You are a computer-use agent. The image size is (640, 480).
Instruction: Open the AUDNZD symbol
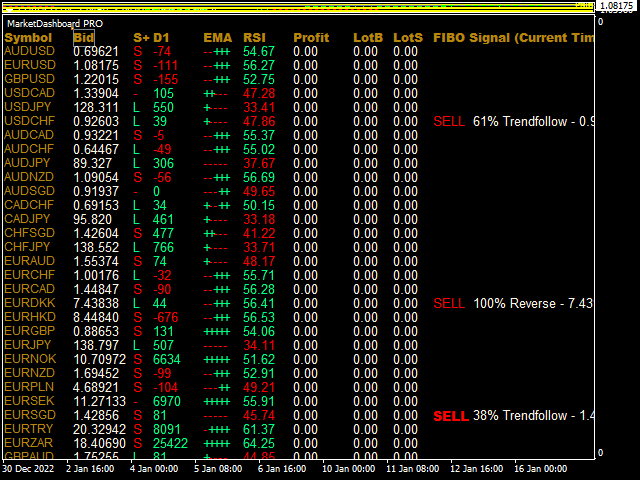click(29, 177)
